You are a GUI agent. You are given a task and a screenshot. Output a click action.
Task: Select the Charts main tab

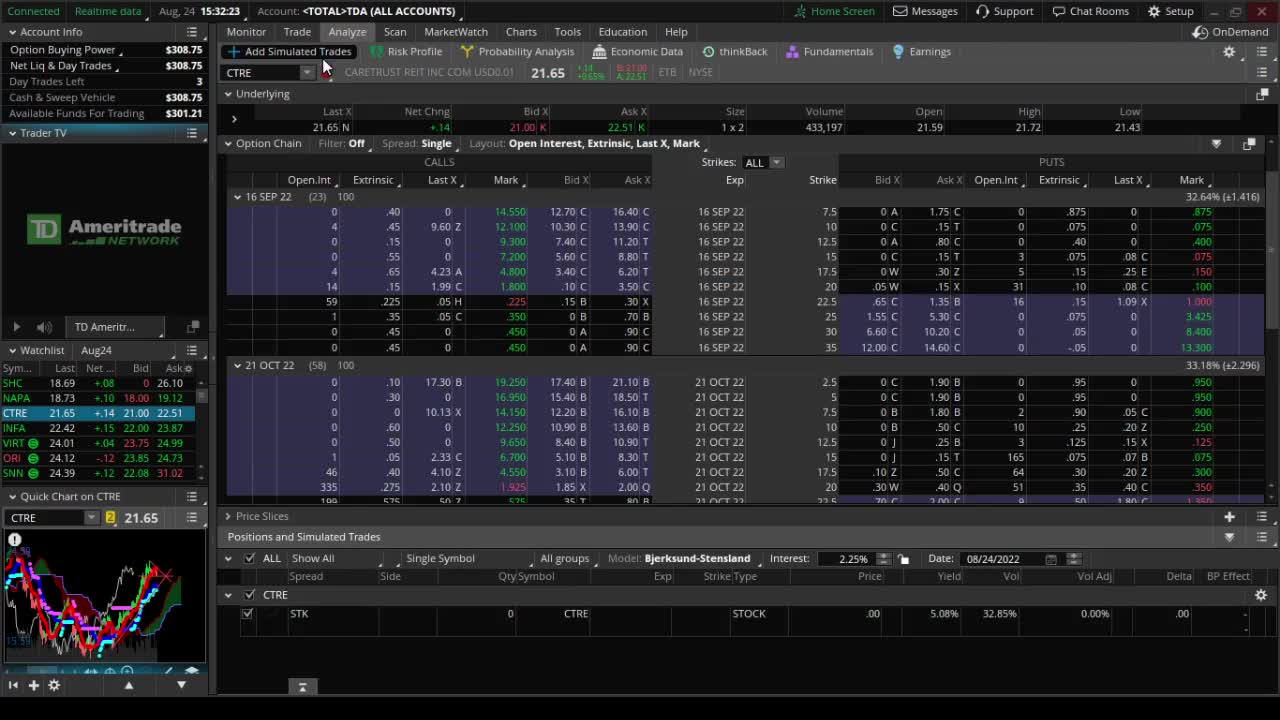[521, 31]
